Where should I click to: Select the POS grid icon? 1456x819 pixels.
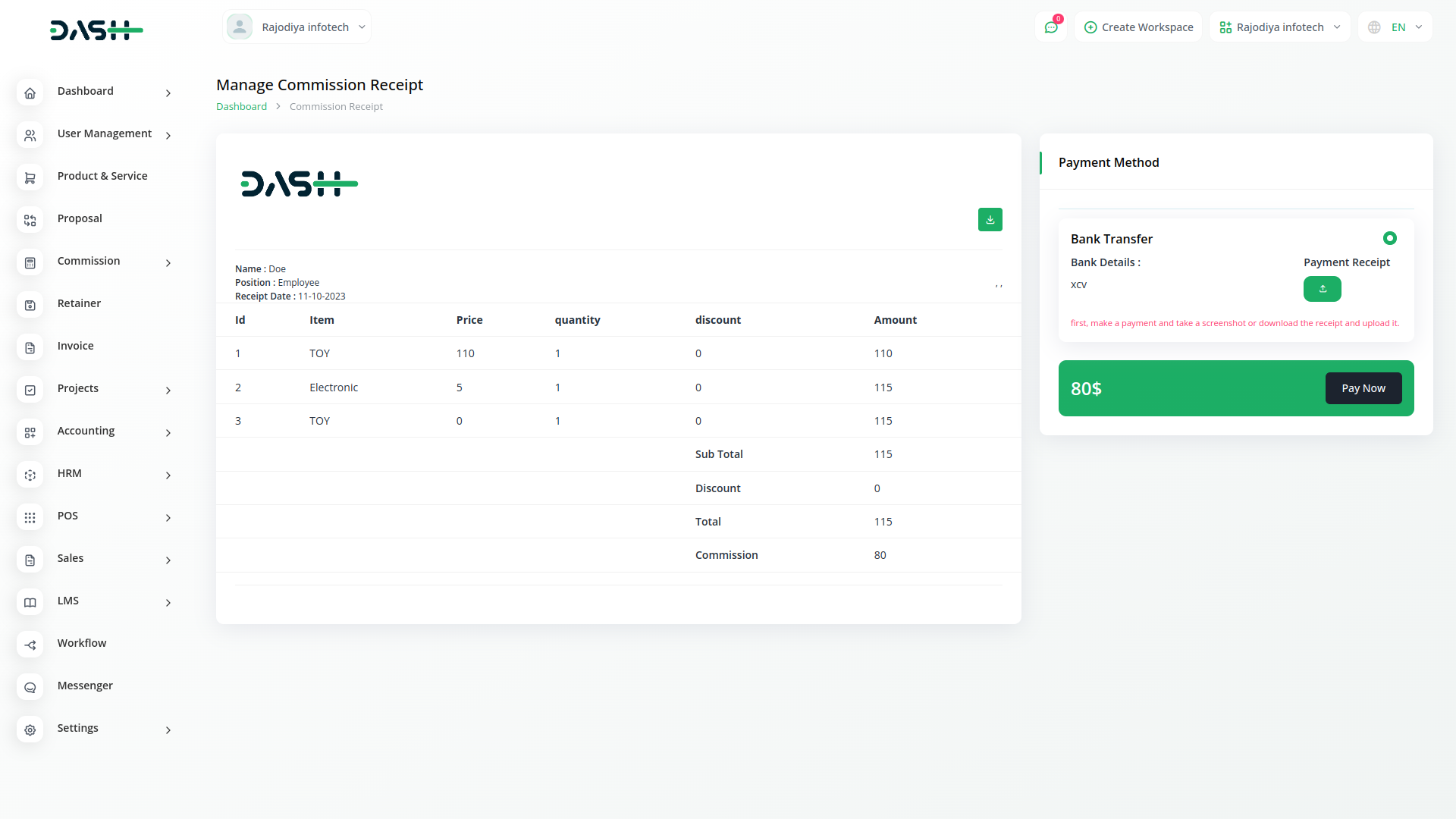pyautogui.click(x=30, y=518)
